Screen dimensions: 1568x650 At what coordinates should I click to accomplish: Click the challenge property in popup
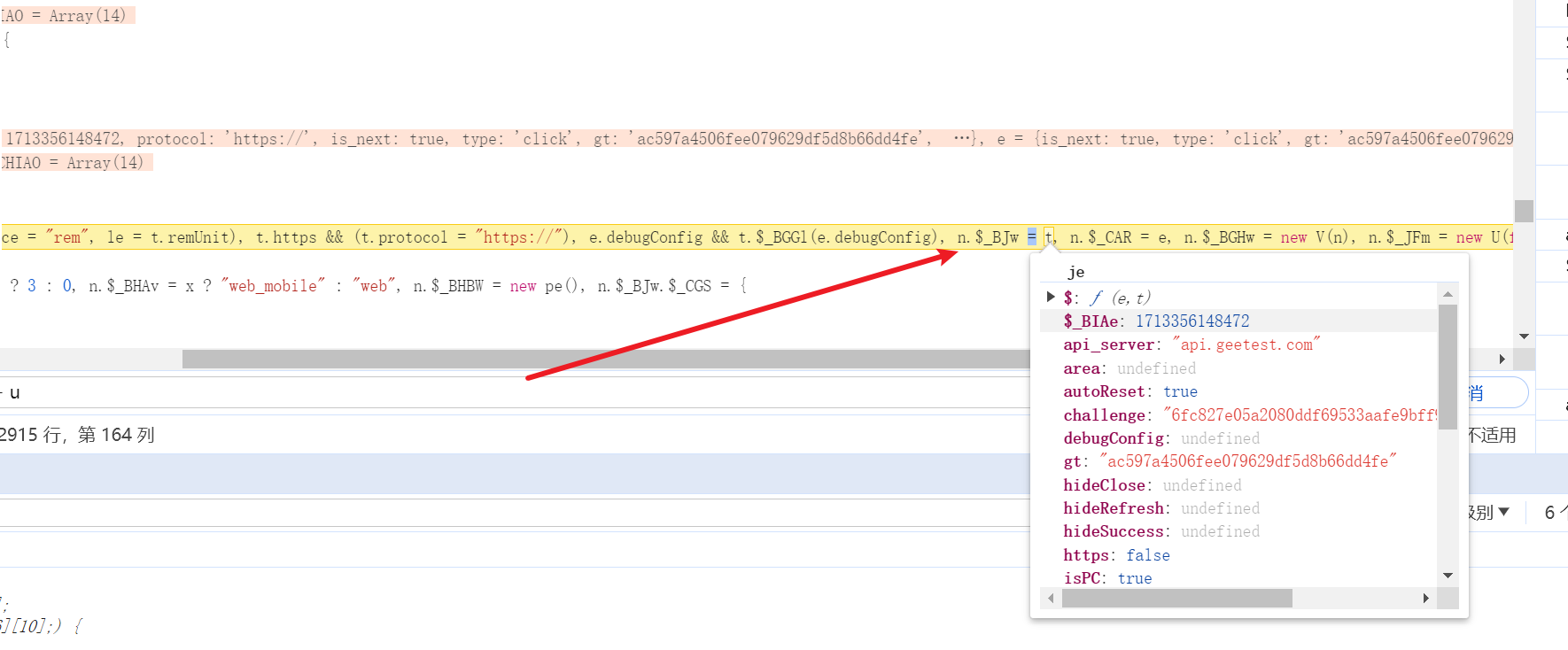click(x=1104, y=414)
